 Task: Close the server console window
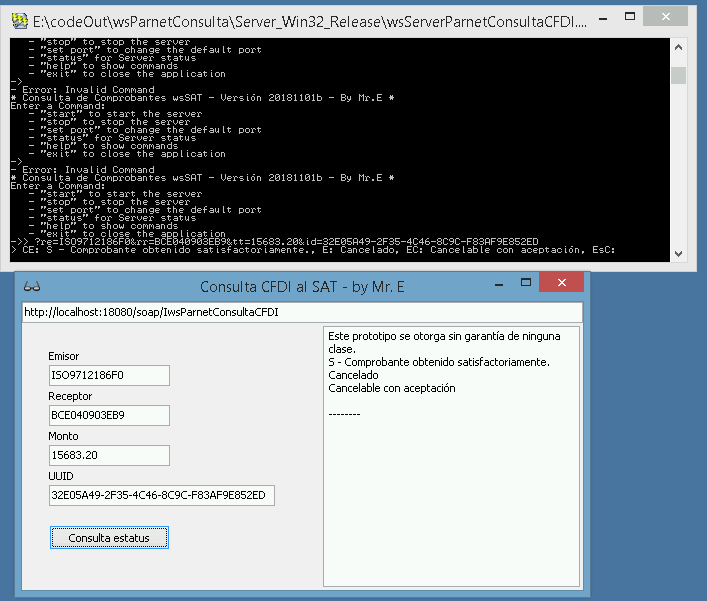click(666, 17)
